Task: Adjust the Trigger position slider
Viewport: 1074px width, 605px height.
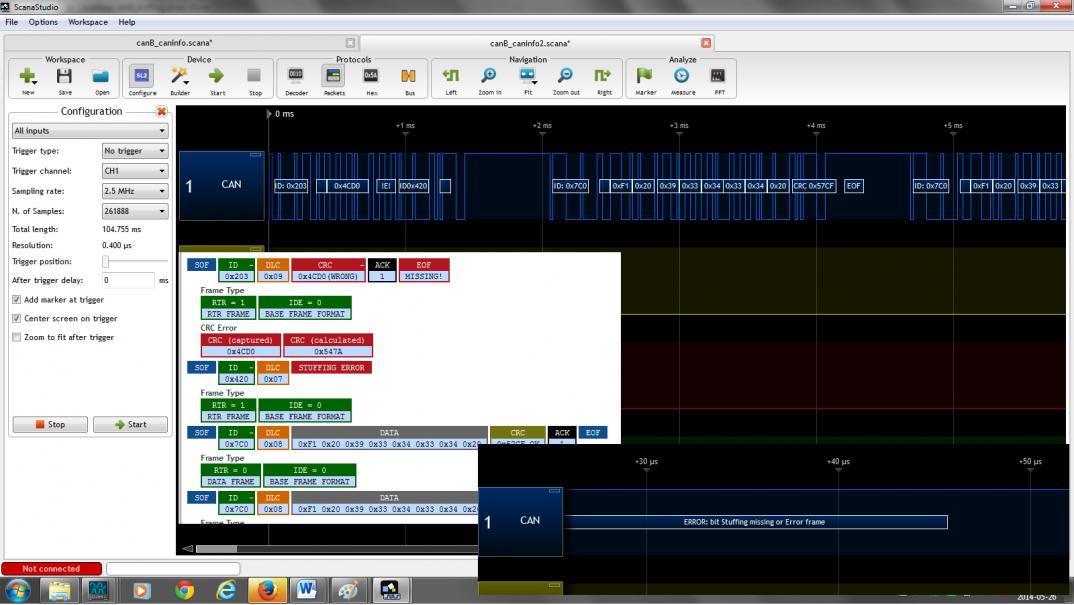Action: point(105,262)
